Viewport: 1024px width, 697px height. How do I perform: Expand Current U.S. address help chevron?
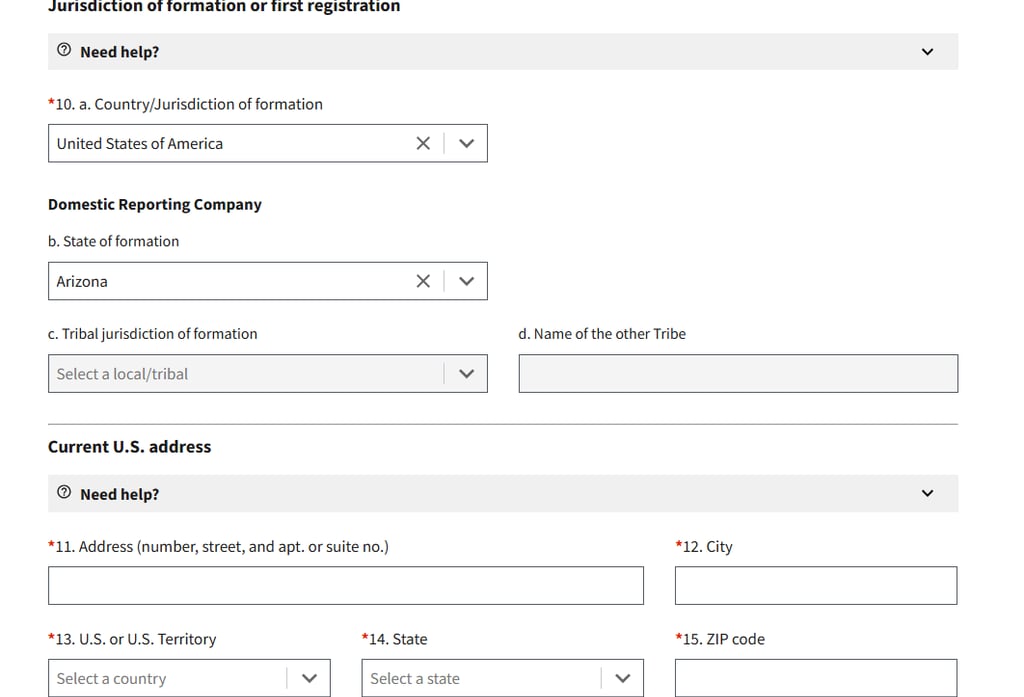coord(927,493)
